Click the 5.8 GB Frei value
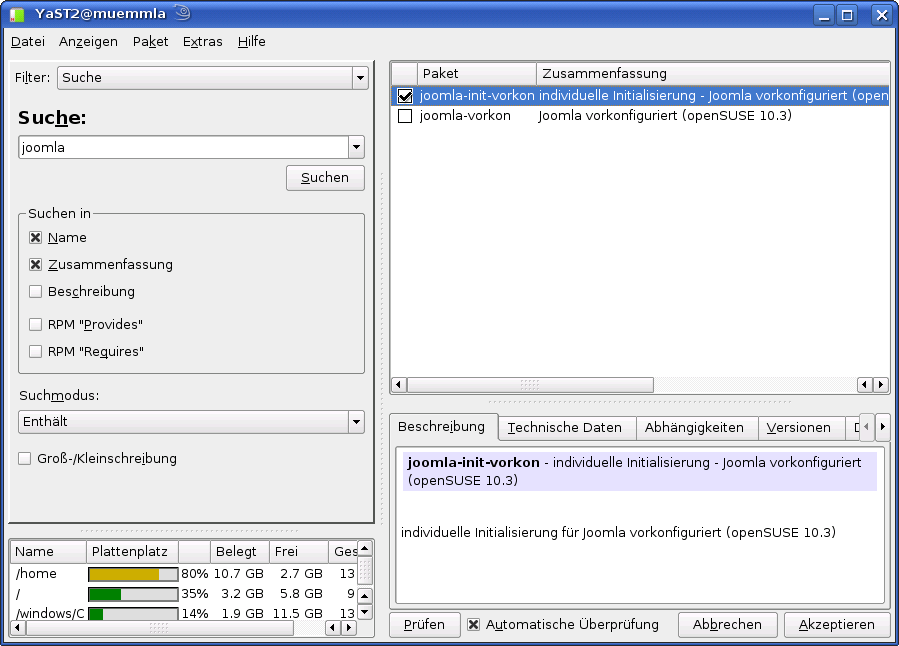This screenshot has height=646, width=899. tap(302, 594)
